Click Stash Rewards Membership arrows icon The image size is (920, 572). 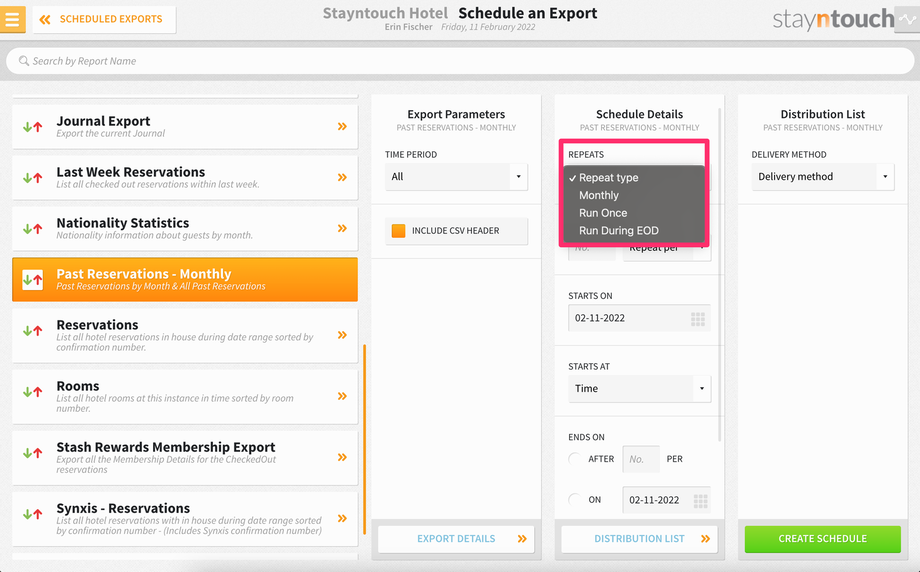pyautogui.click(x=32, y=453)
